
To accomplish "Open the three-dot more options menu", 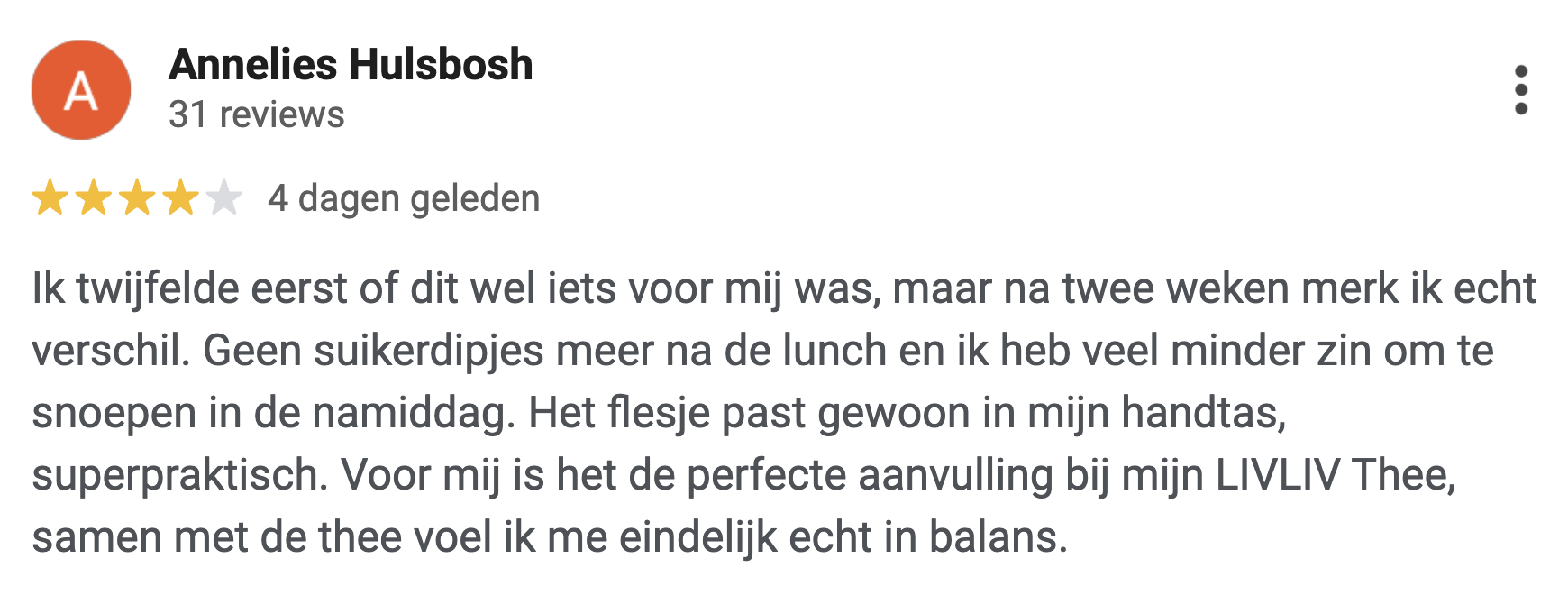I will pyautogui.click(x=1521, y=90).
